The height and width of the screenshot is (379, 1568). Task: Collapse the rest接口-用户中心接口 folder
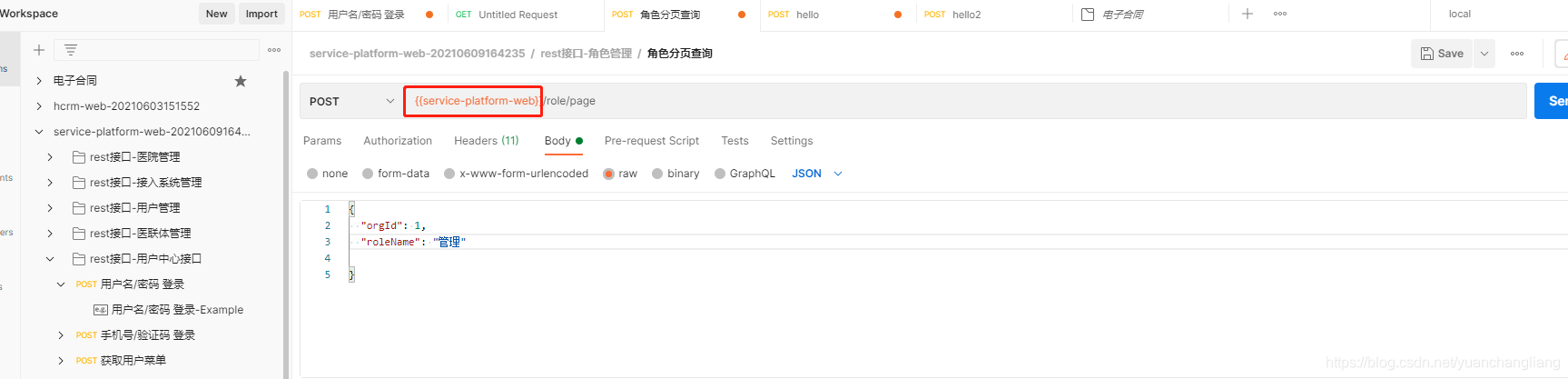coord(50,259)
